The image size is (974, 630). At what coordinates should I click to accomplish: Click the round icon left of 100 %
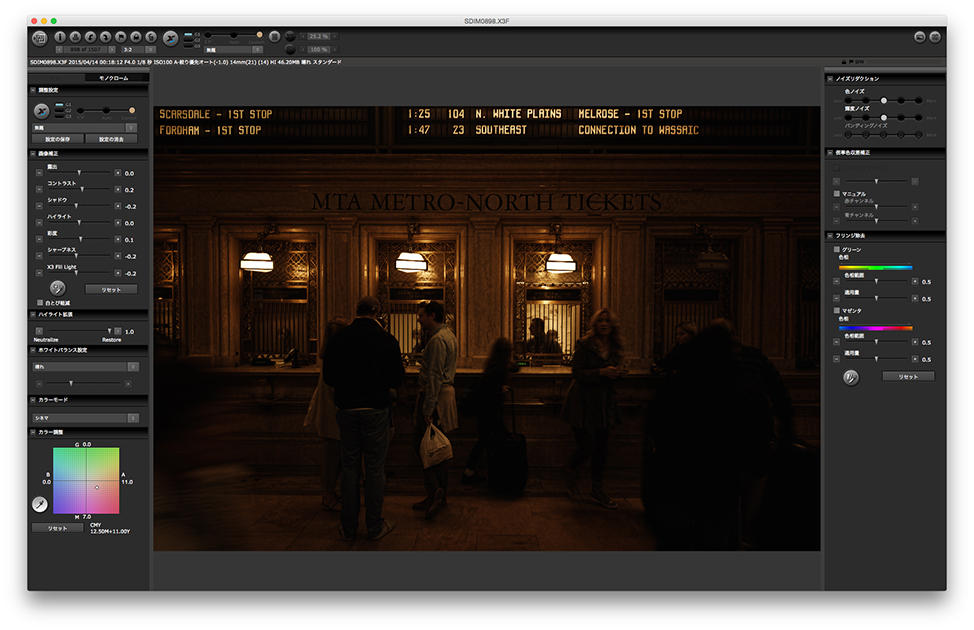[290, 49]
